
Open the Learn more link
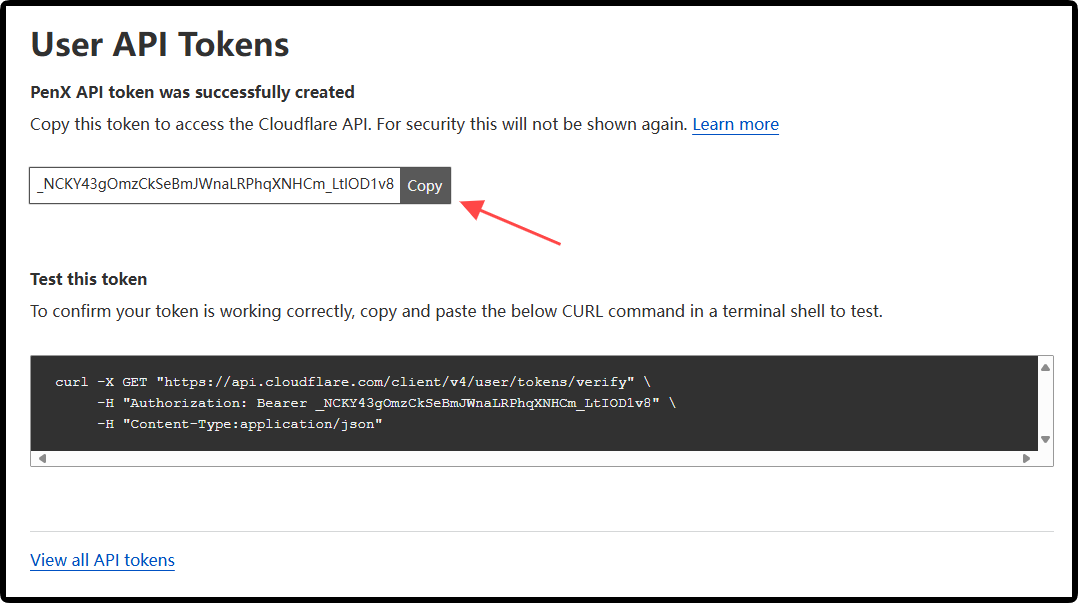(735, 124)
